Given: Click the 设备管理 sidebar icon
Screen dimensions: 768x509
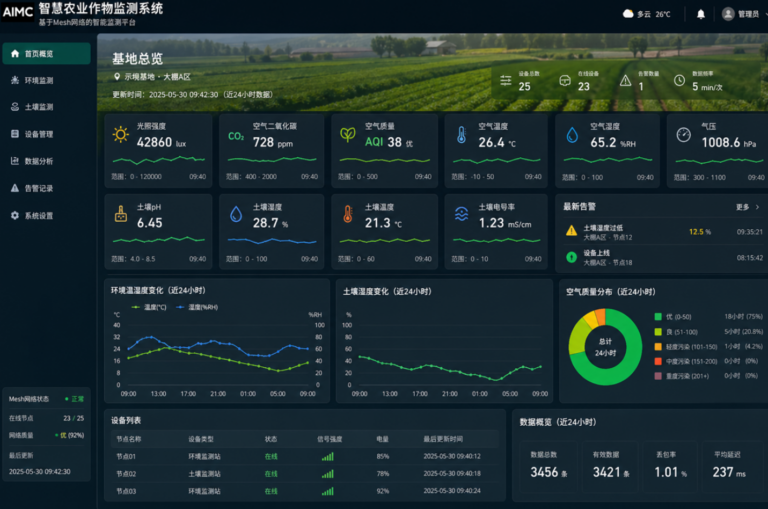Looking at the screenshot, I should 15,134.
